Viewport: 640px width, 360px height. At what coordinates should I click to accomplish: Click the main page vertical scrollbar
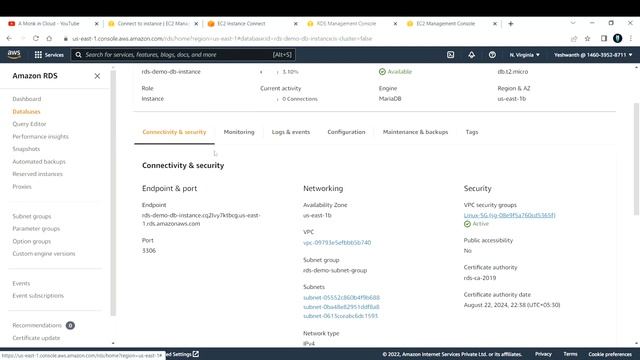[x=636, y=159]
